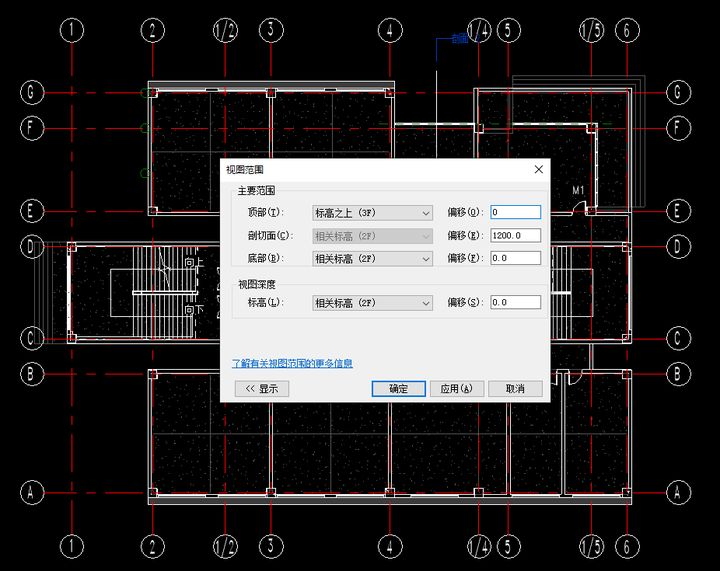Screen dimensions: 720x571
Task: Select left grid bubble C
Action: pyautogui.click(x=32, y=338)
